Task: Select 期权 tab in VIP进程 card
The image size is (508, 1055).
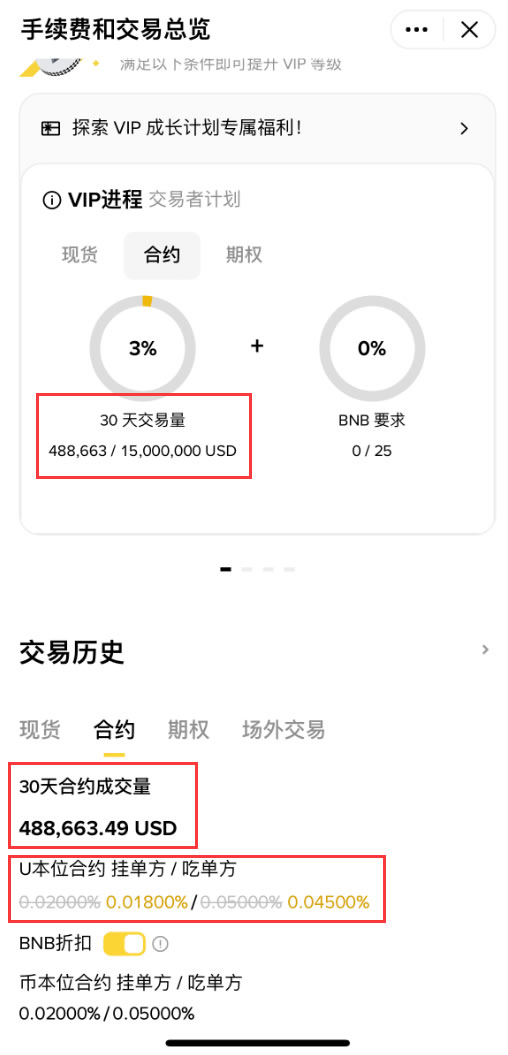Action: [244, 255]
